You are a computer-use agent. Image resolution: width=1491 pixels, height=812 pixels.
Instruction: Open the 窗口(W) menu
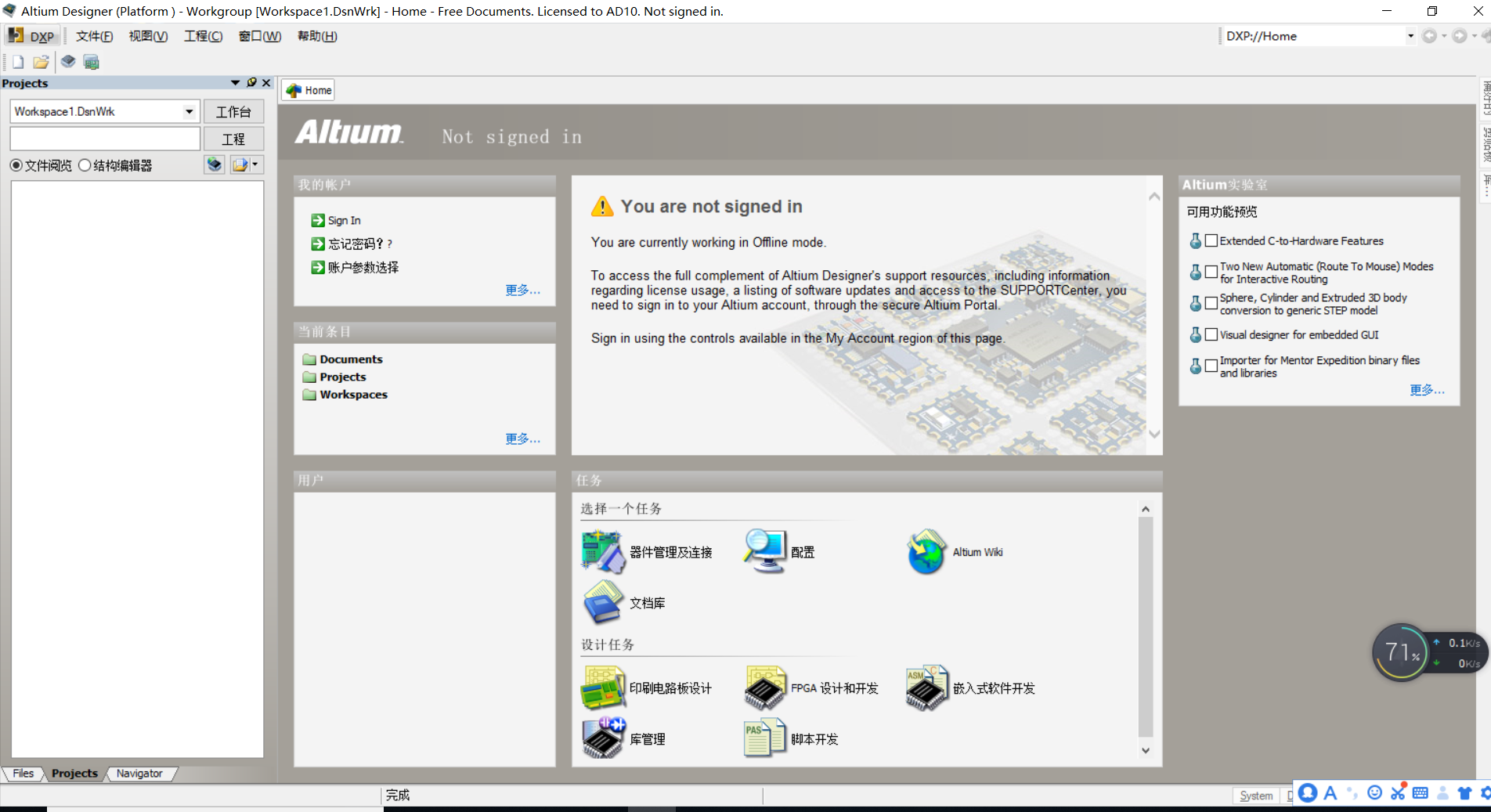[259, 36]
